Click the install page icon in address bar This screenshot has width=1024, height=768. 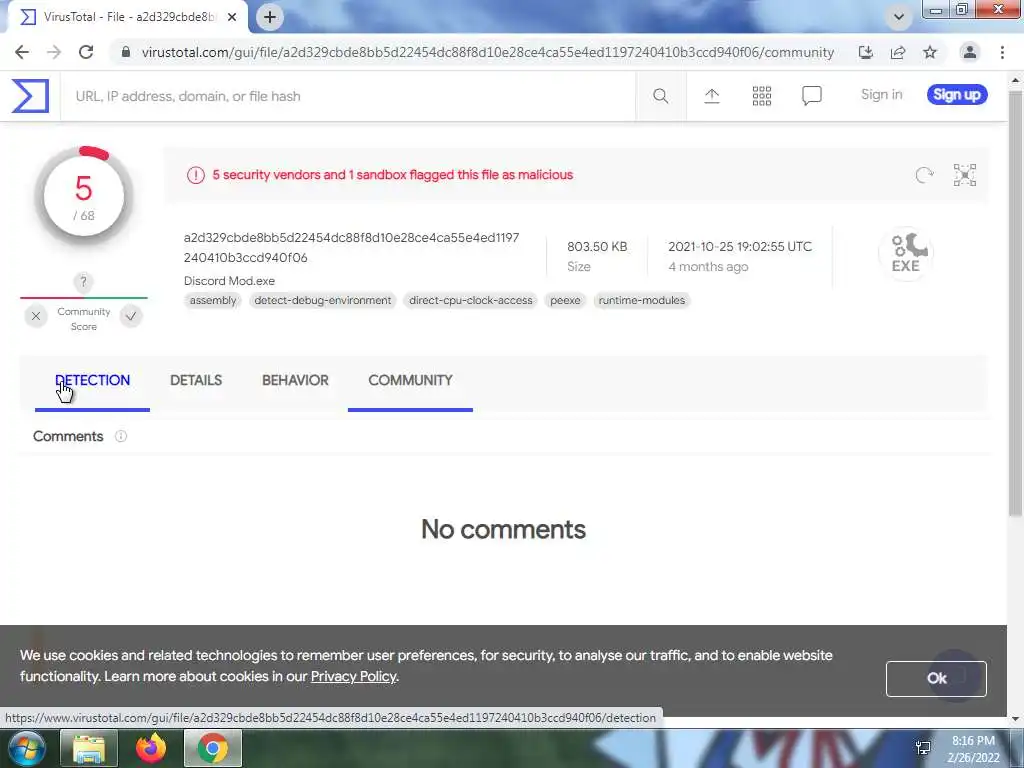click(x=865, y=52)
